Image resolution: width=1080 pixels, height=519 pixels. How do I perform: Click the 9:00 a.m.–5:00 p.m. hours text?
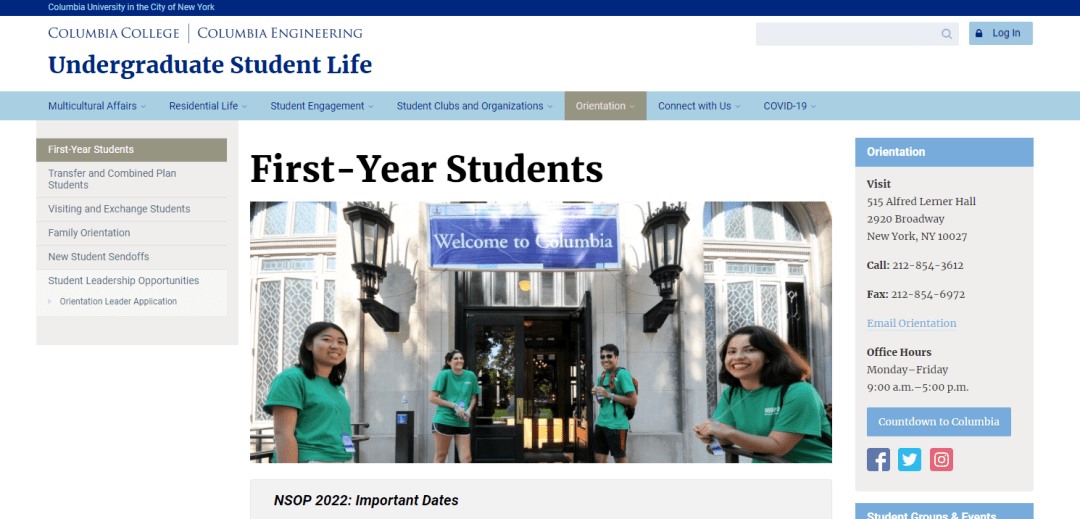[917, 387]
